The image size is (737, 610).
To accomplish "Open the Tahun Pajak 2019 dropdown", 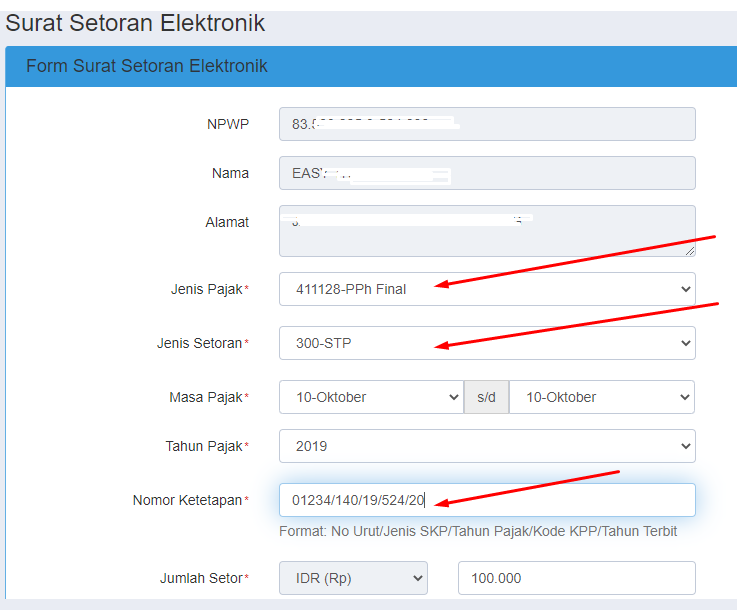I will click(487, 446).
